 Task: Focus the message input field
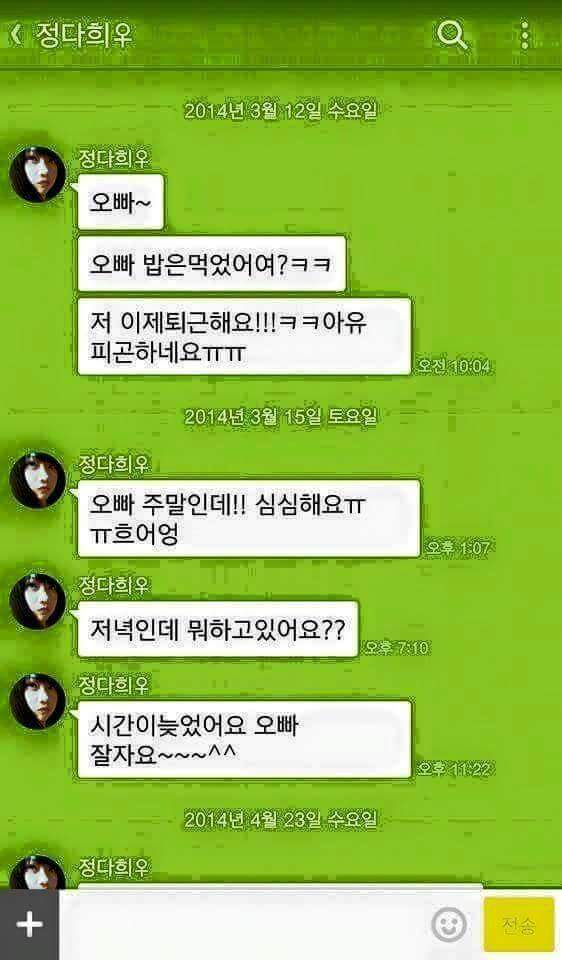(x=244, y=924)
